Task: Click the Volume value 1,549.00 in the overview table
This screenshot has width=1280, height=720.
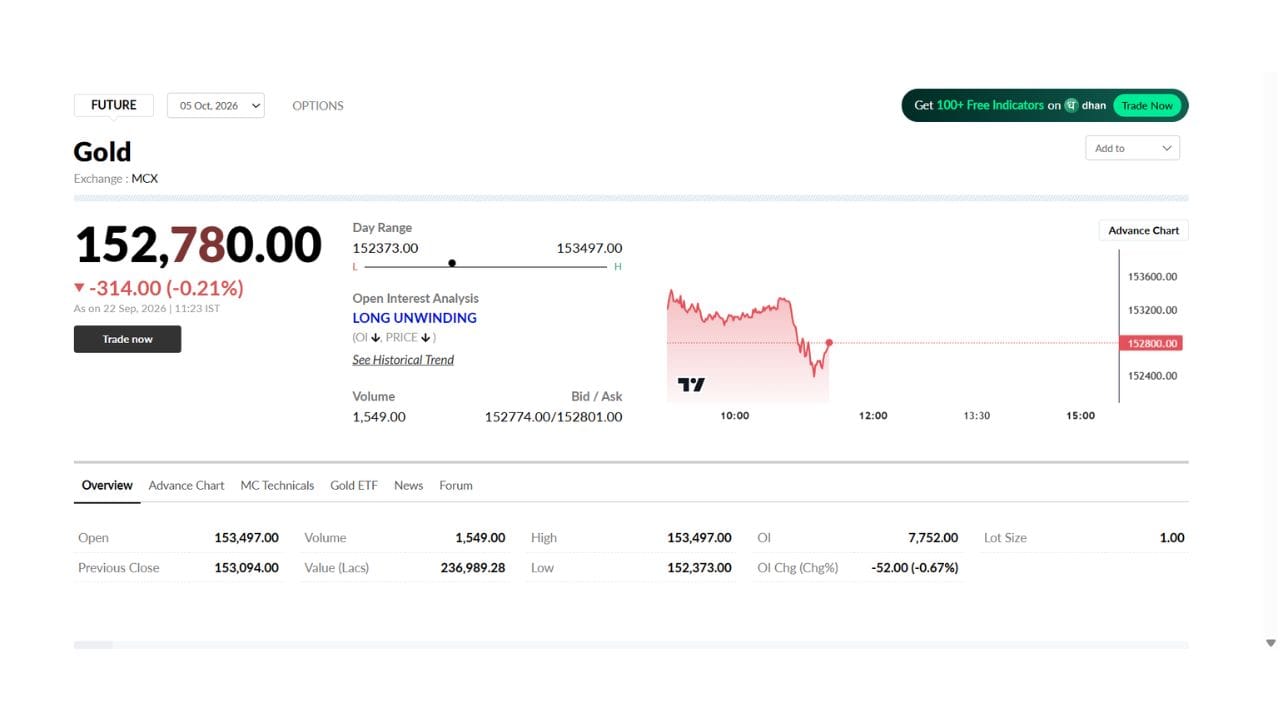Action: point(480,538)
